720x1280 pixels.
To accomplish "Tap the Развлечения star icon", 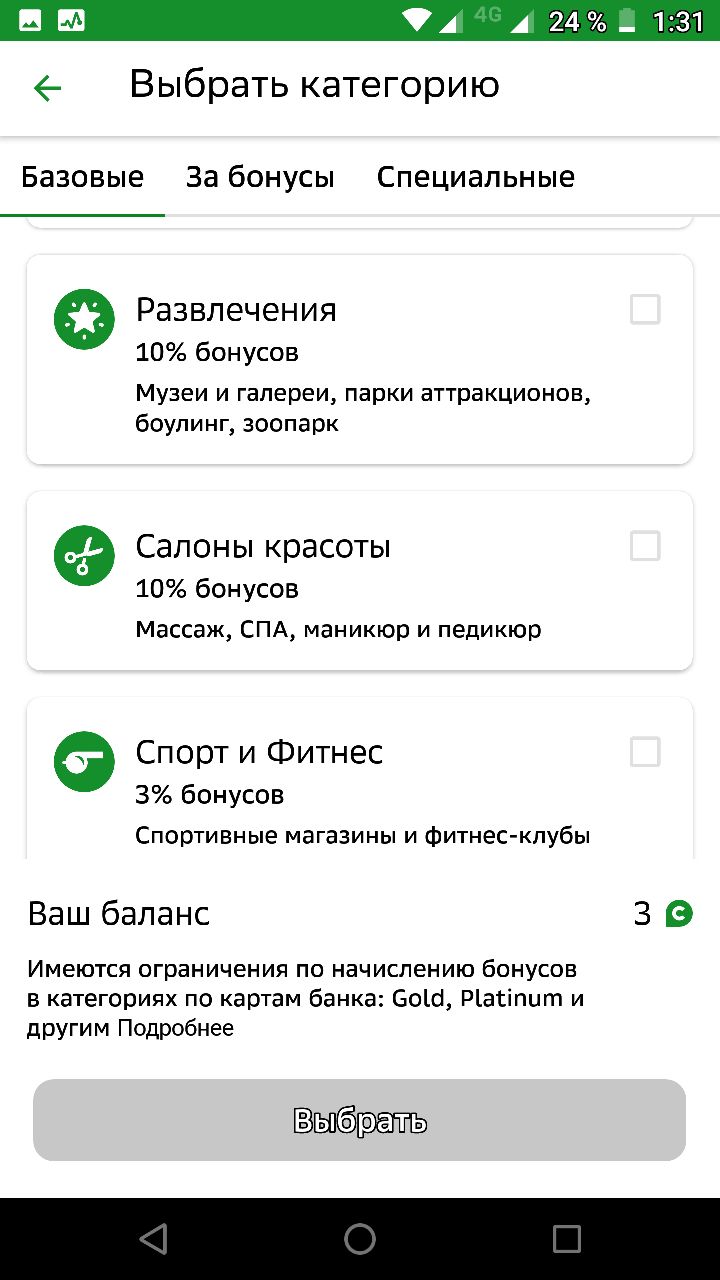I will (x=85, y=319).
